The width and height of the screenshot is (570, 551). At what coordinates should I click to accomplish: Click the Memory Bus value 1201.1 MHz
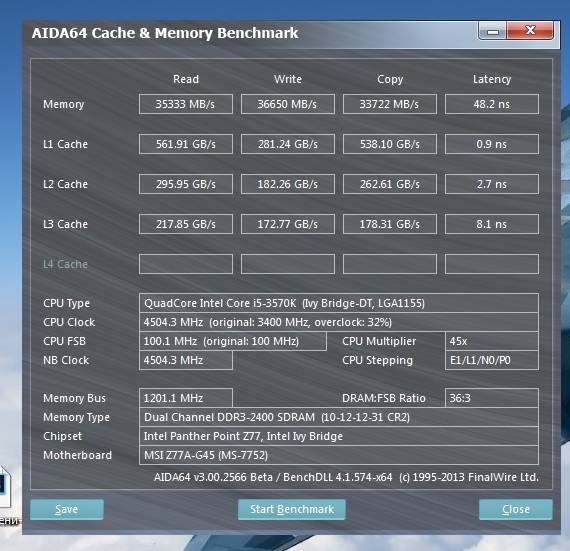coord(186,398)
